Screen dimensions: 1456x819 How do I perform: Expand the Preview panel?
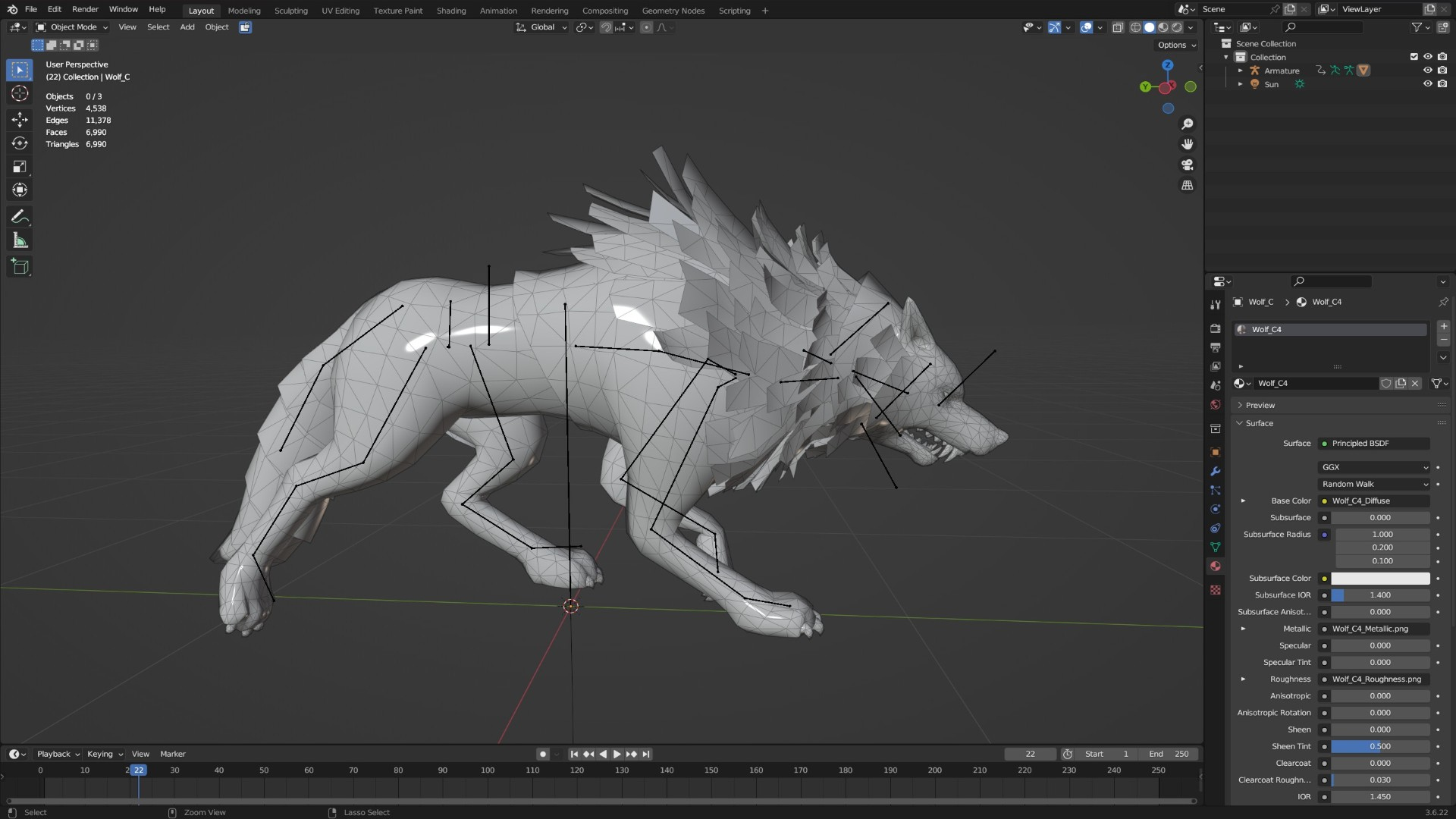(1260, 406)
